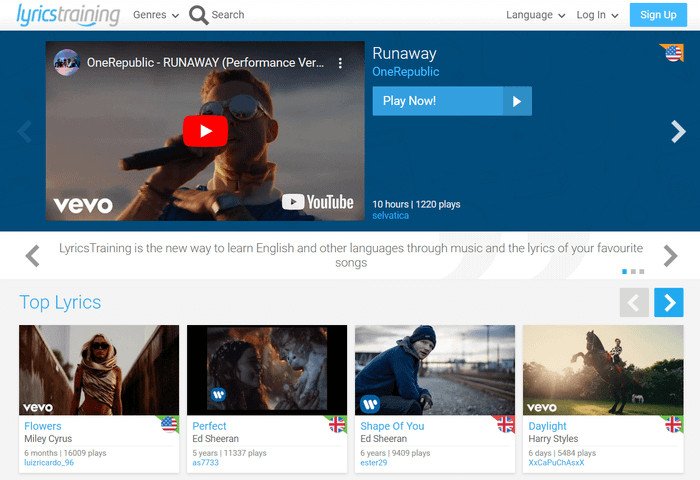Open as7733 user profile
Viewport: 700px width, 480px height.
(x=205, y=463)
